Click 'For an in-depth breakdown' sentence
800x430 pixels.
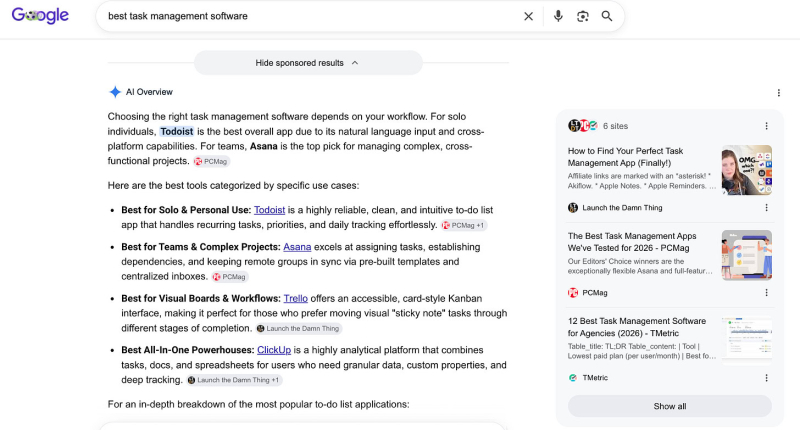click(x=259, y=404)
